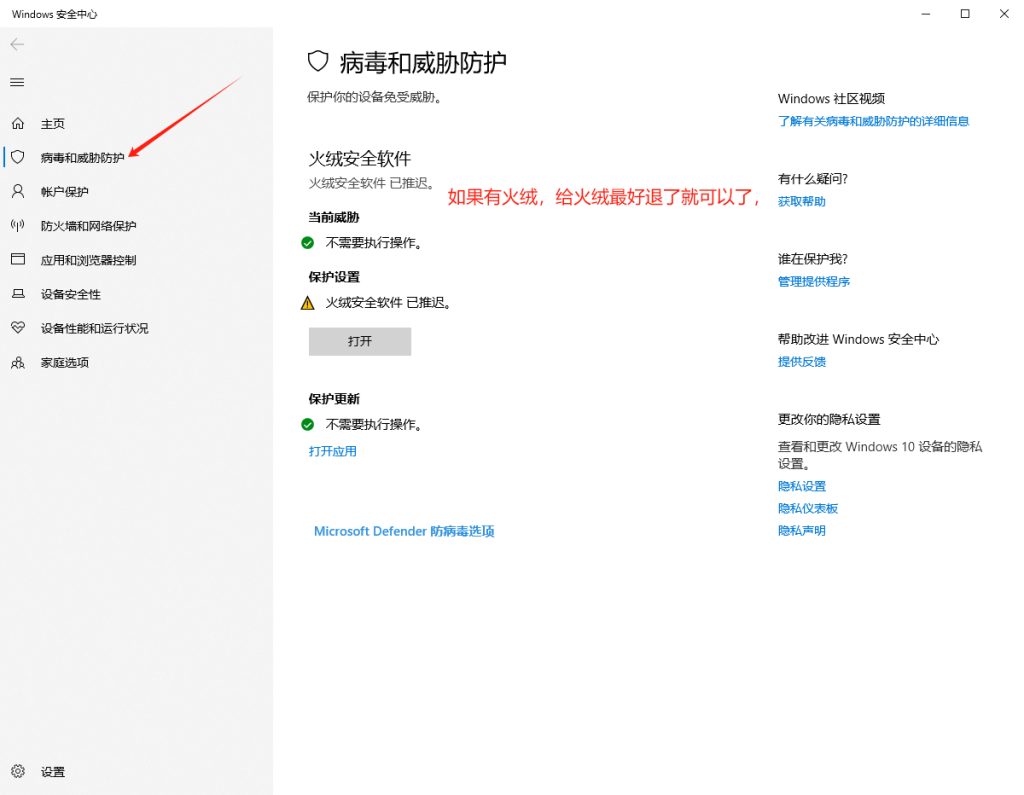
Task: Click green checkmark under 当前威胁
Action: 308,243
